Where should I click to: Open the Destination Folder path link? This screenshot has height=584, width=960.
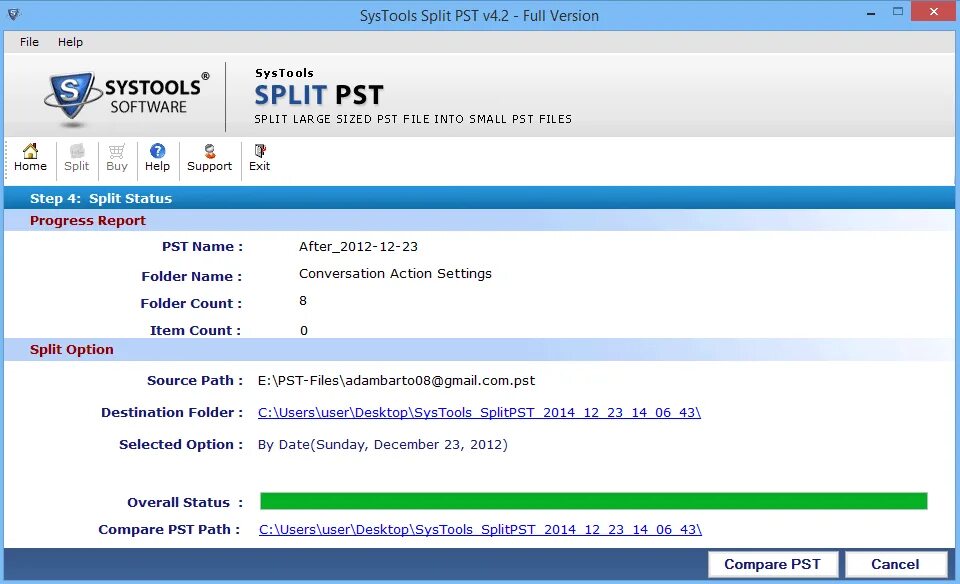pos(479,413)
